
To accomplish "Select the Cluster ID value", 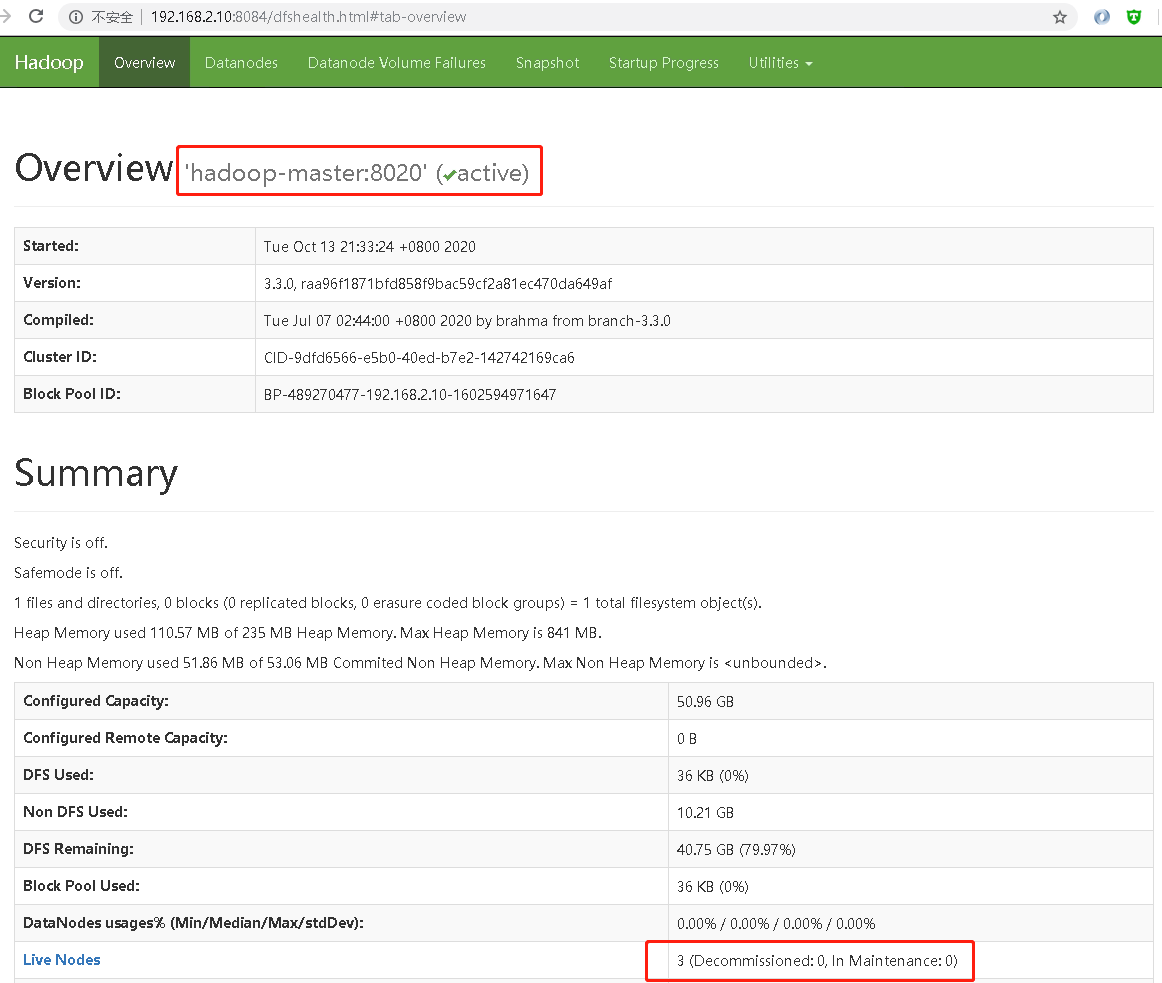I will 419,357.
